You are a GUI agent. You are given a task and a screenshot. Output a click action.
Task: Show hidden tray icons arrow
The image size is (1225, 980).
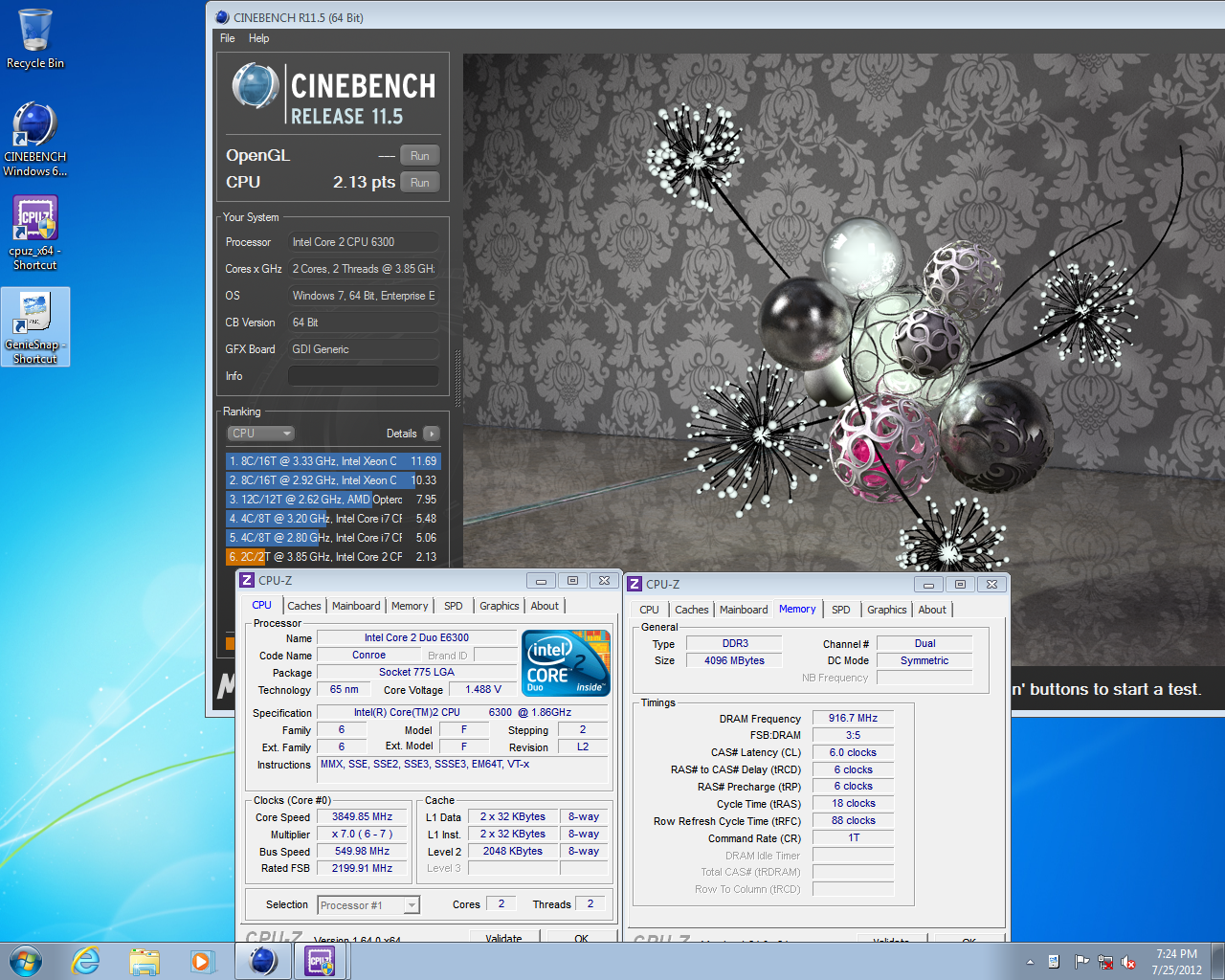(x=1030, y=962)
